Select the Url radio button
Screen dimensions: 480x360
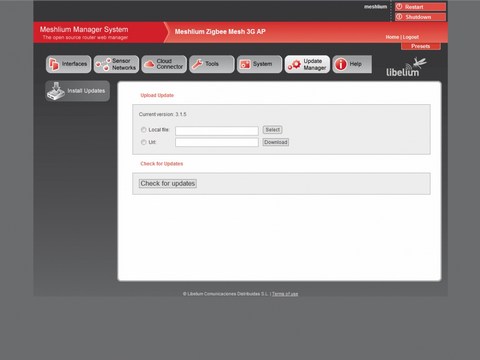coord(143,142)
